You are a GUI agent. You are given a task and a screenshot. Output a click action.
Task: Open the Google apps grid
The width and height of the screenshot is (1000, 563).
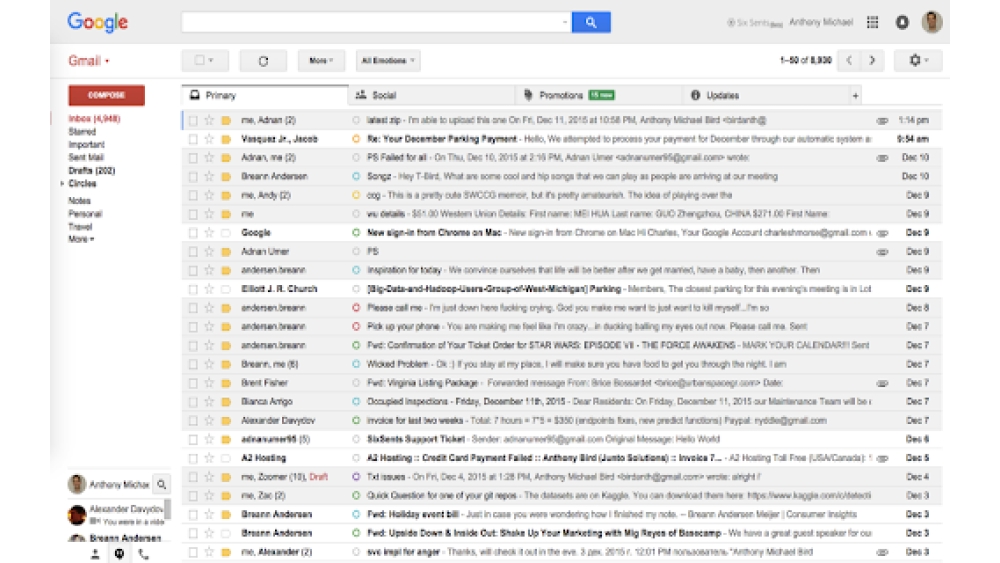pos(872,22)
